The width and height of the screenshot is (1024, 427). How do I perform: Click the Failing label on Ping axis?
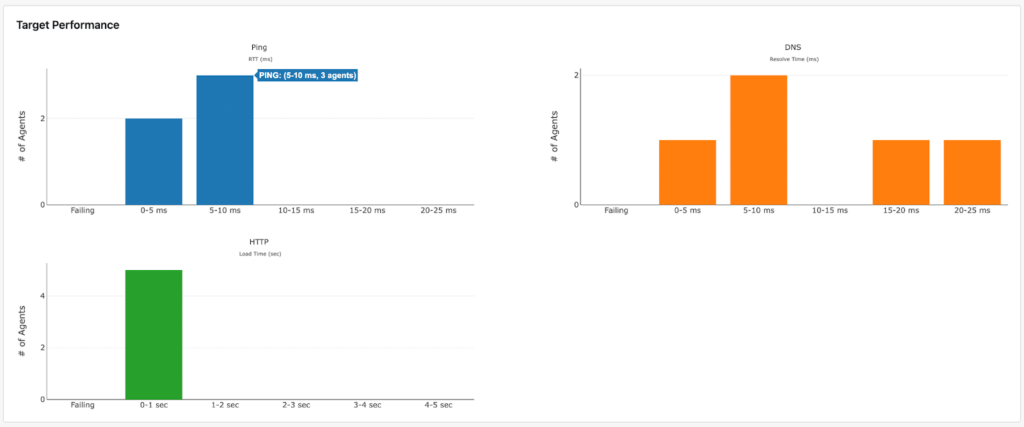[83, 211]
